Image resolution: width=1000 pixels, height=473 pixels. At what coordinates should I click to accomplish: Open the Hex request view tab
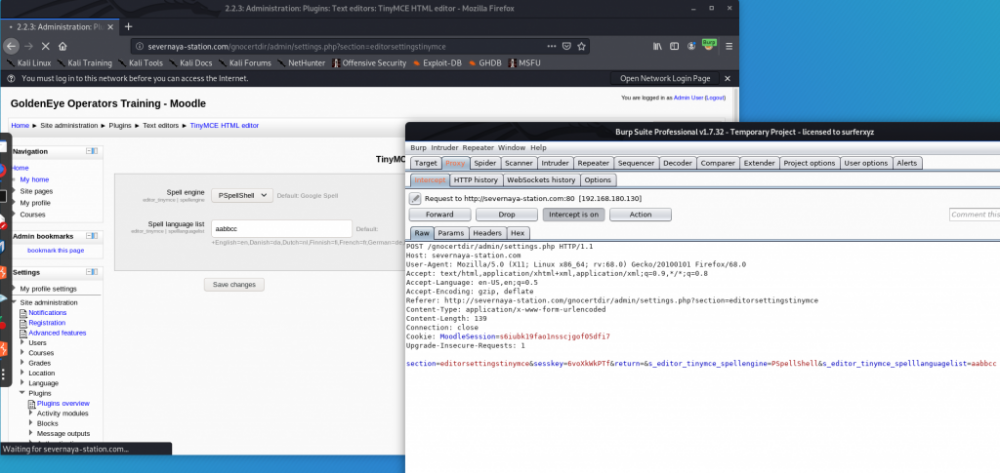(518, 233)
